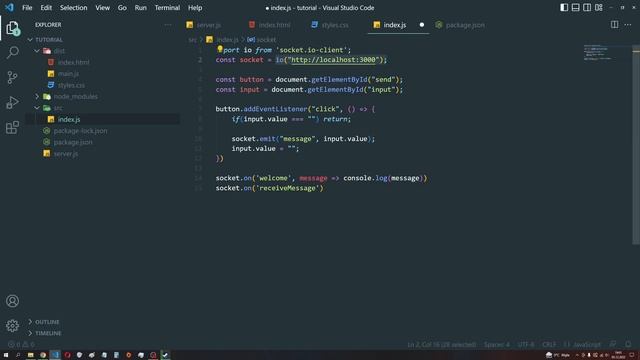Change UTF-8 file encoding
The width and height of the screenshot is (640, 360).
click(526, 344)
